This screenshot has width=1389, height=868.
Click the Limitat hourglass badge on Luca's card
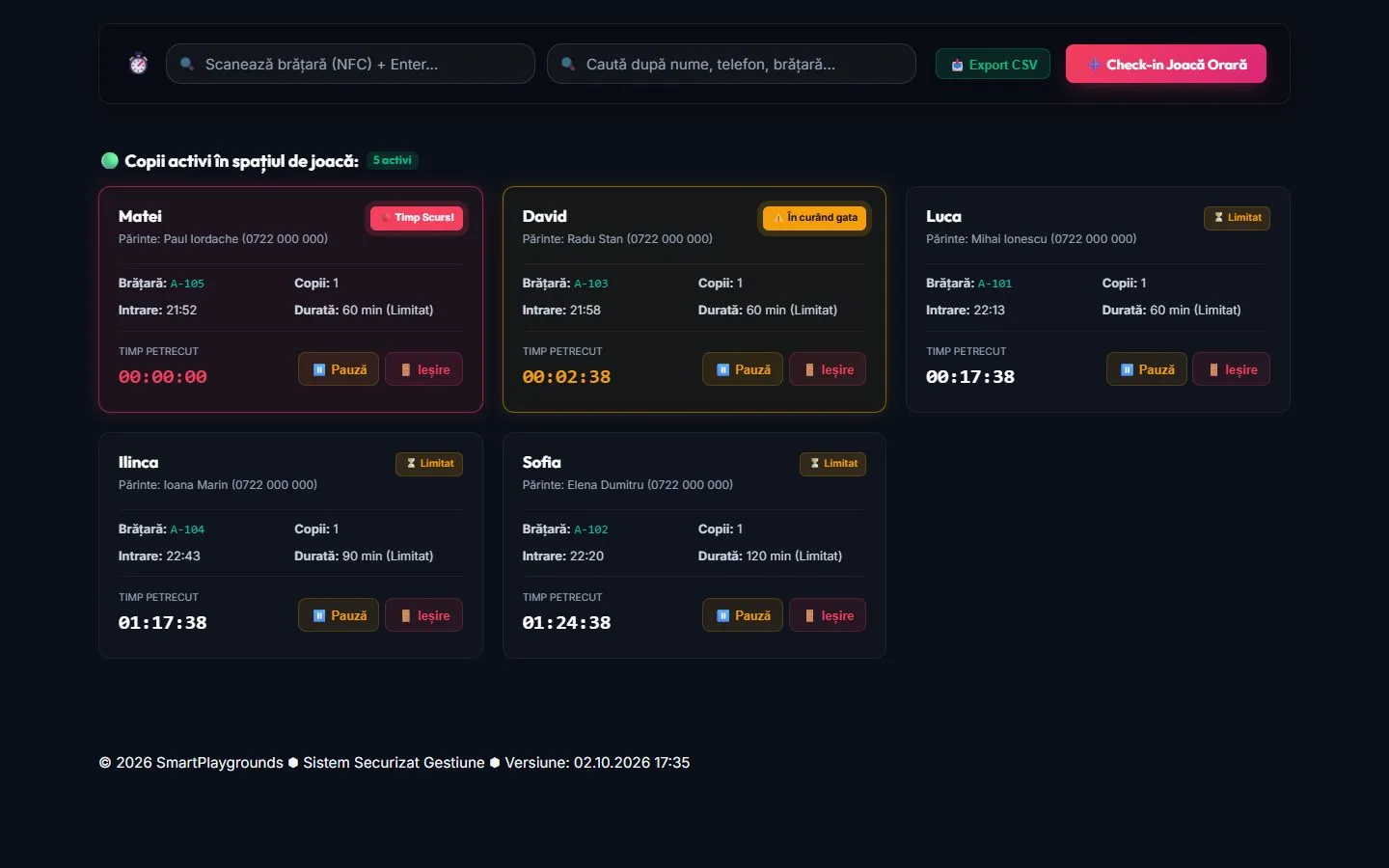pyautogui.click(x=1237, y=218)
